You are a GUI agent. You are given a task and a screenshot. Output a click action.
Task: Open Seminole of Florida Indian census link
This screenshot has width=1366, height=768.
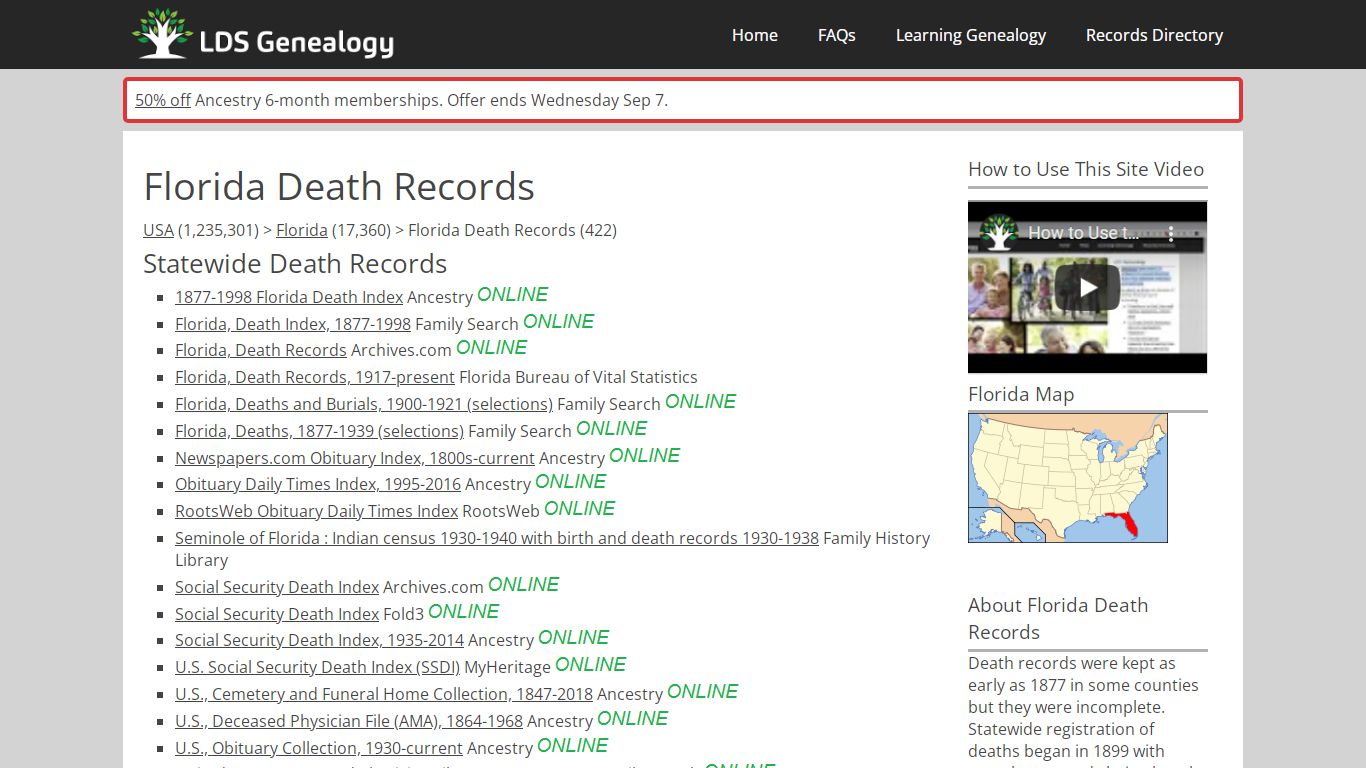497,538
